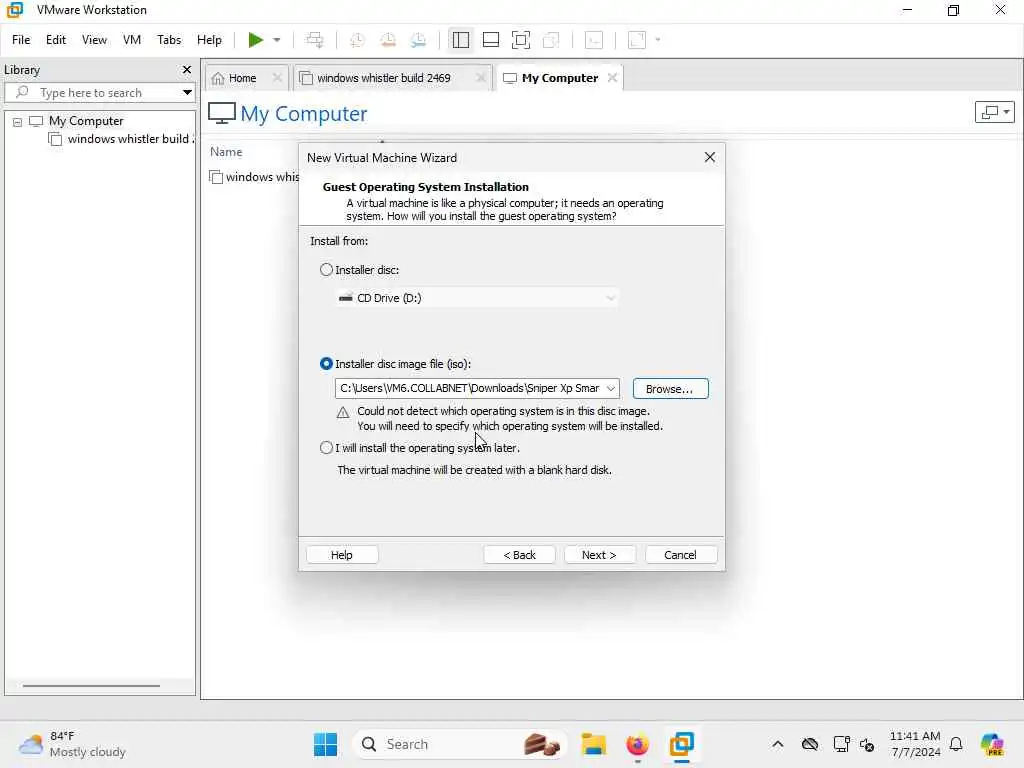Click the OneDrive cloud tray icon
The width and height of the screenshot is (1024, 768).
(x=810, y=744)
